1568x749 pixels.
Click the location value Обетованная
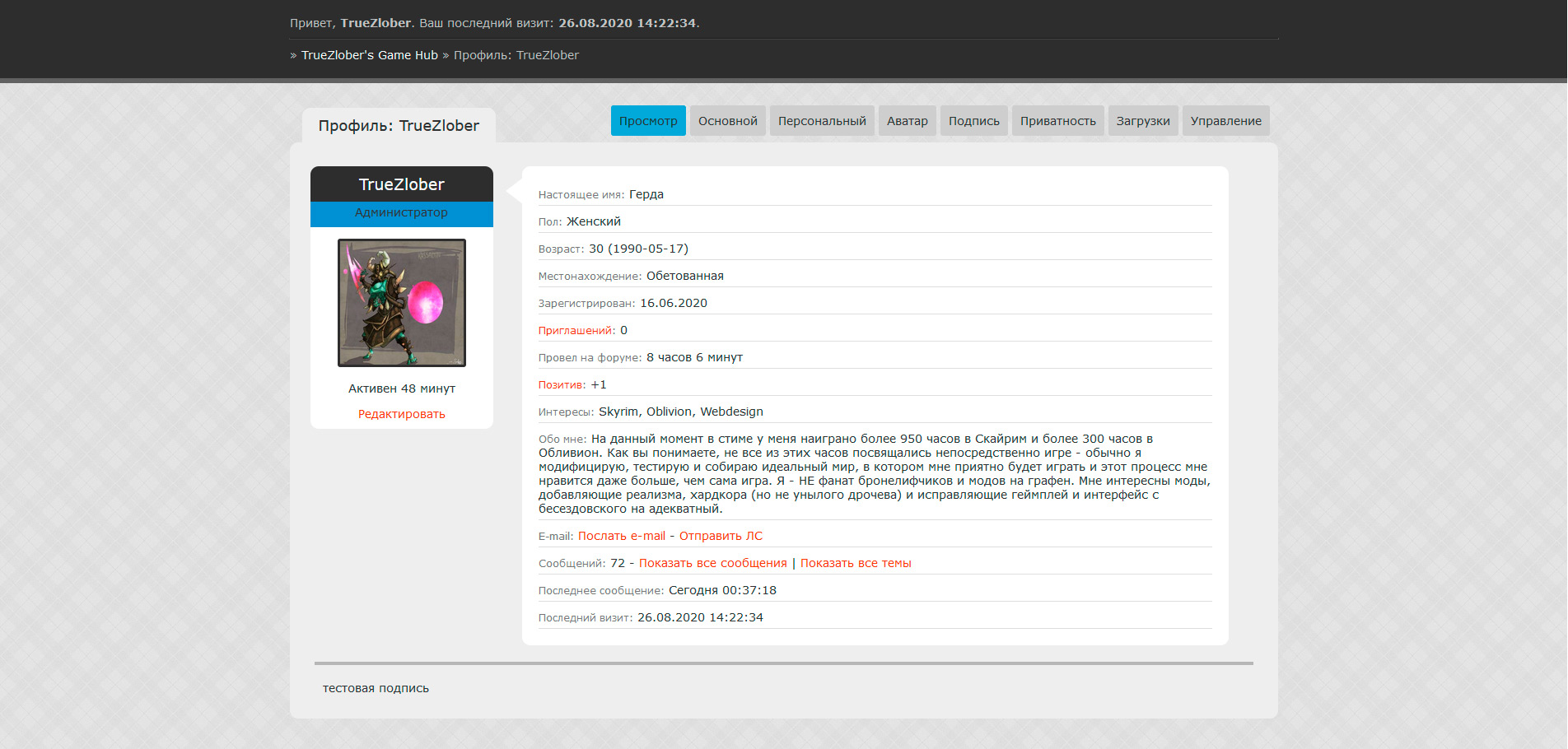[685, 276]
